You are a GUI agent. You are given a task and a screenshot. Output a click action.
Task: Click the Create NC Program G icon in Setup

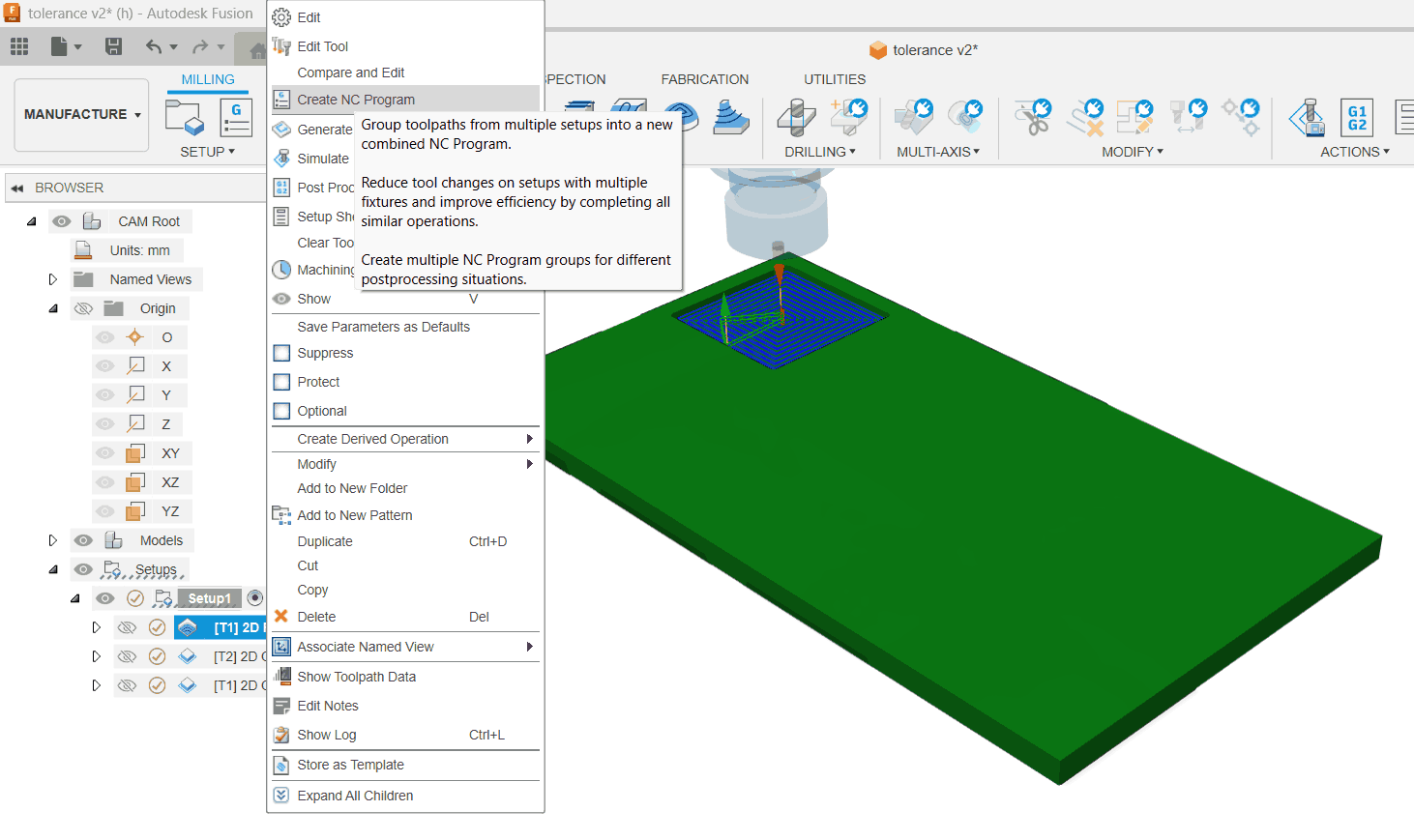tap(236, 118)
